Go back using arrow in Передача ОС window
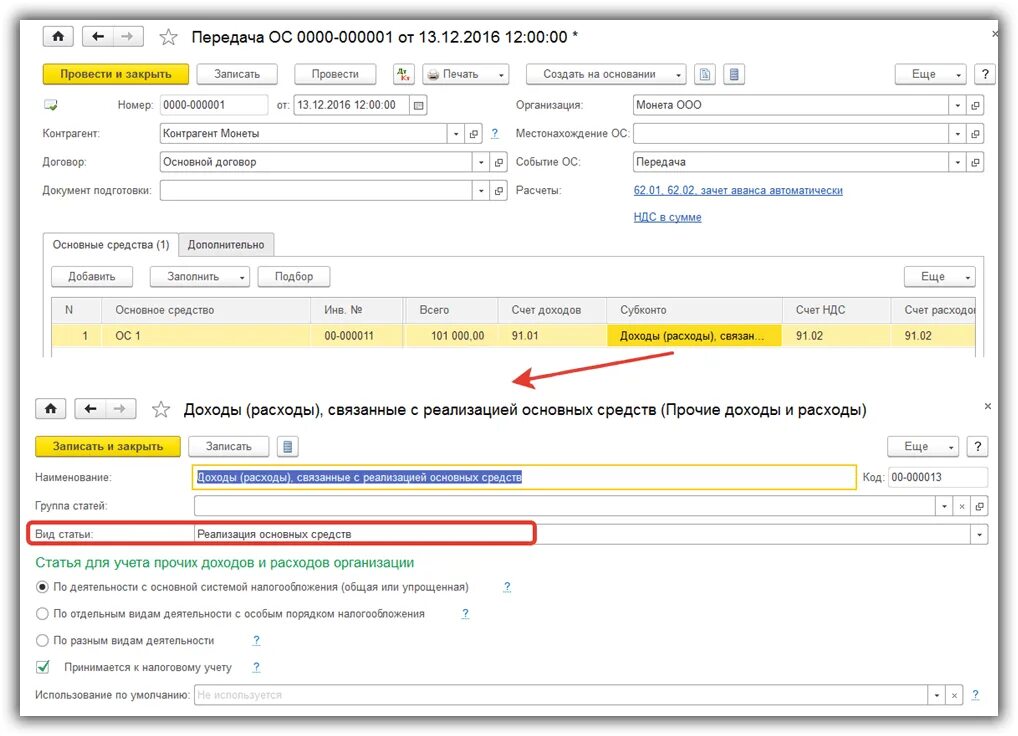The image size is (1018, 736). coord(98,36)
